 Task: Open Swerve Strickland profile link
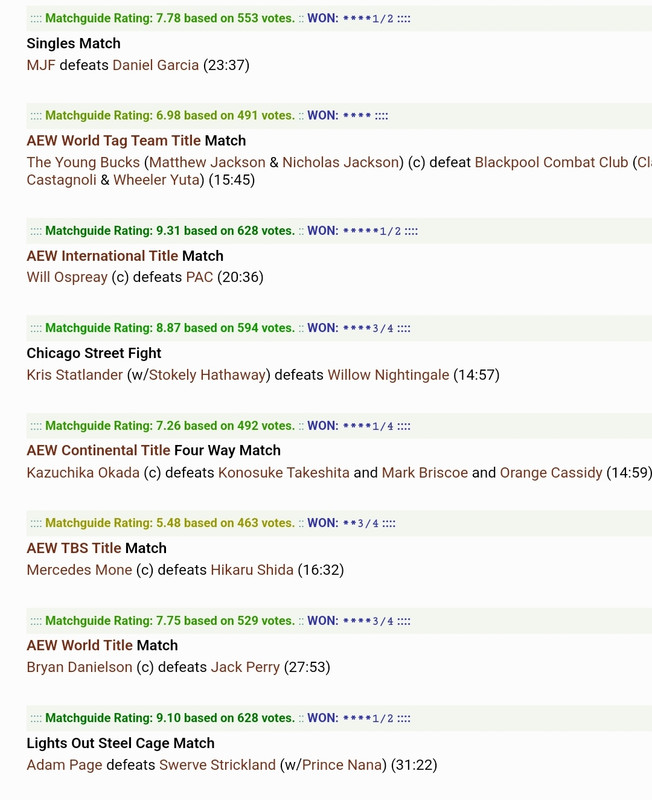[217, 765]
